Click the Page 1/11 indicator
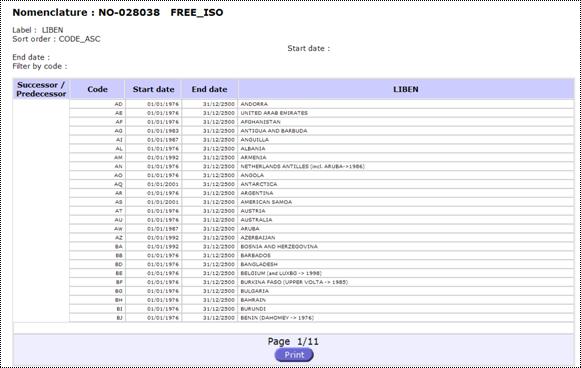 293,341
